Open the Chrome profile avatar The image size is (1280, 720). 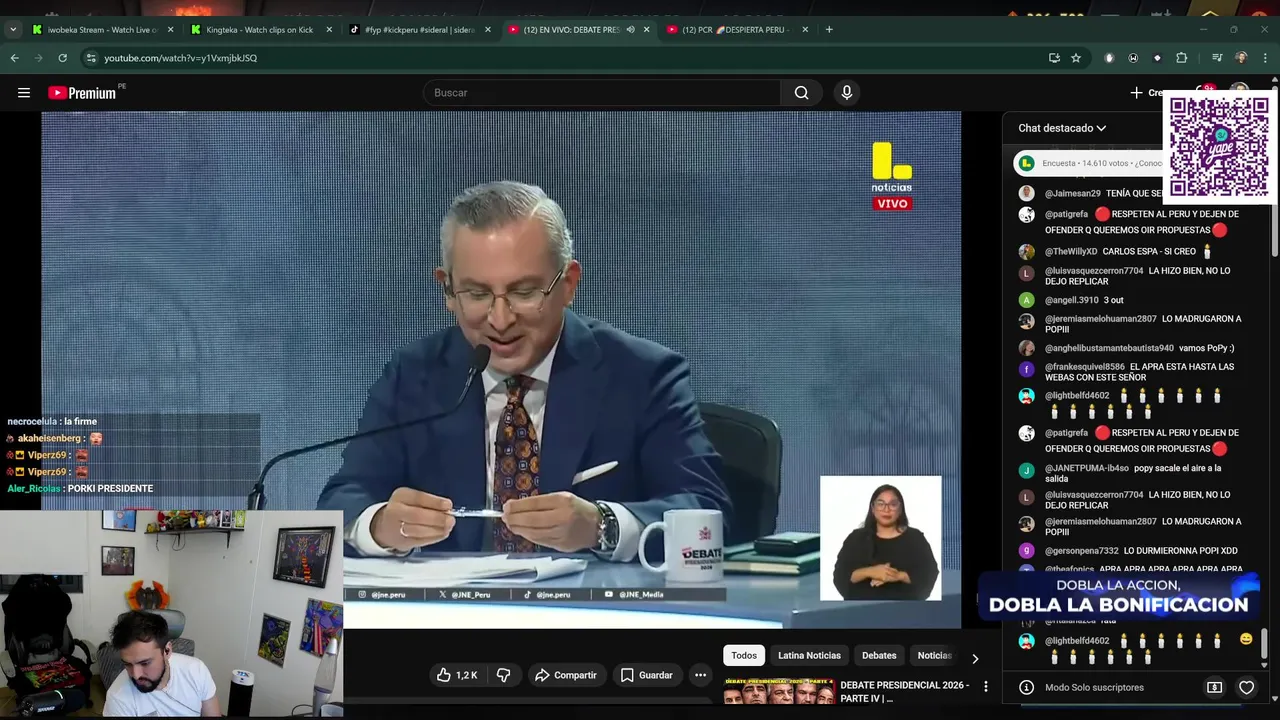[1241, 58]
